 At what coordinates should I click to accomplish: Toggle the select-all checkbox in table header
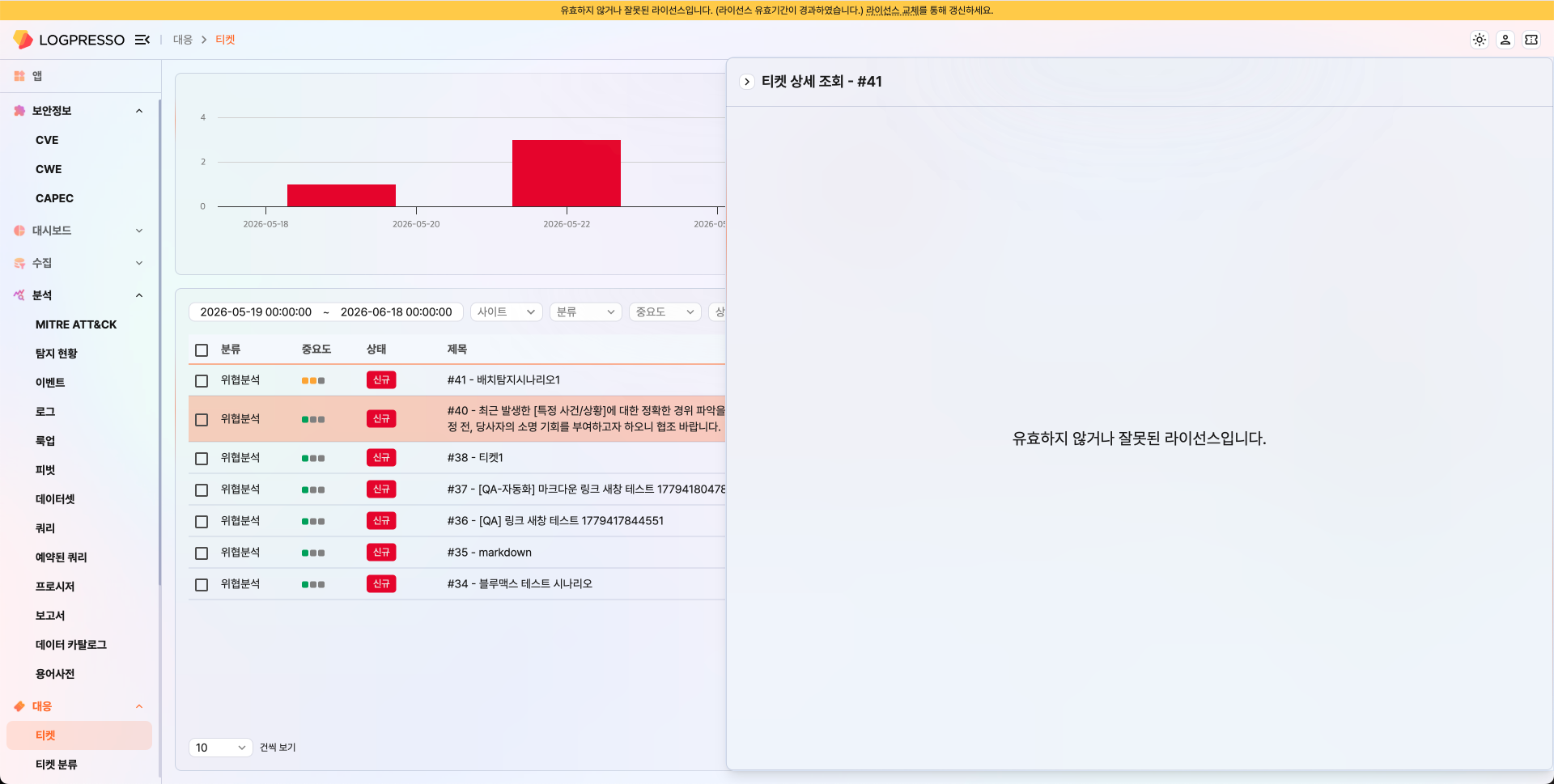pos(202,350)
